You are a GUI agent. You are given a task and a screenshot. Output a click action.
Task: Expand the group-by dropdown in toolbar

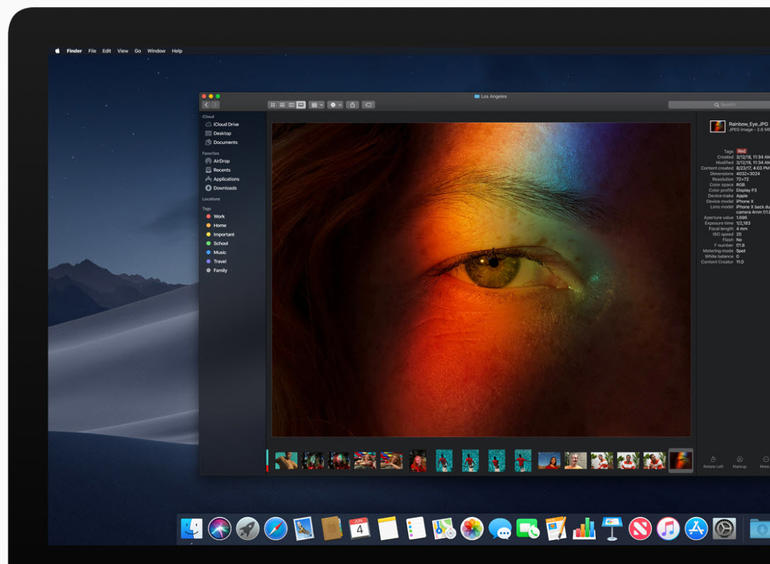316,105
